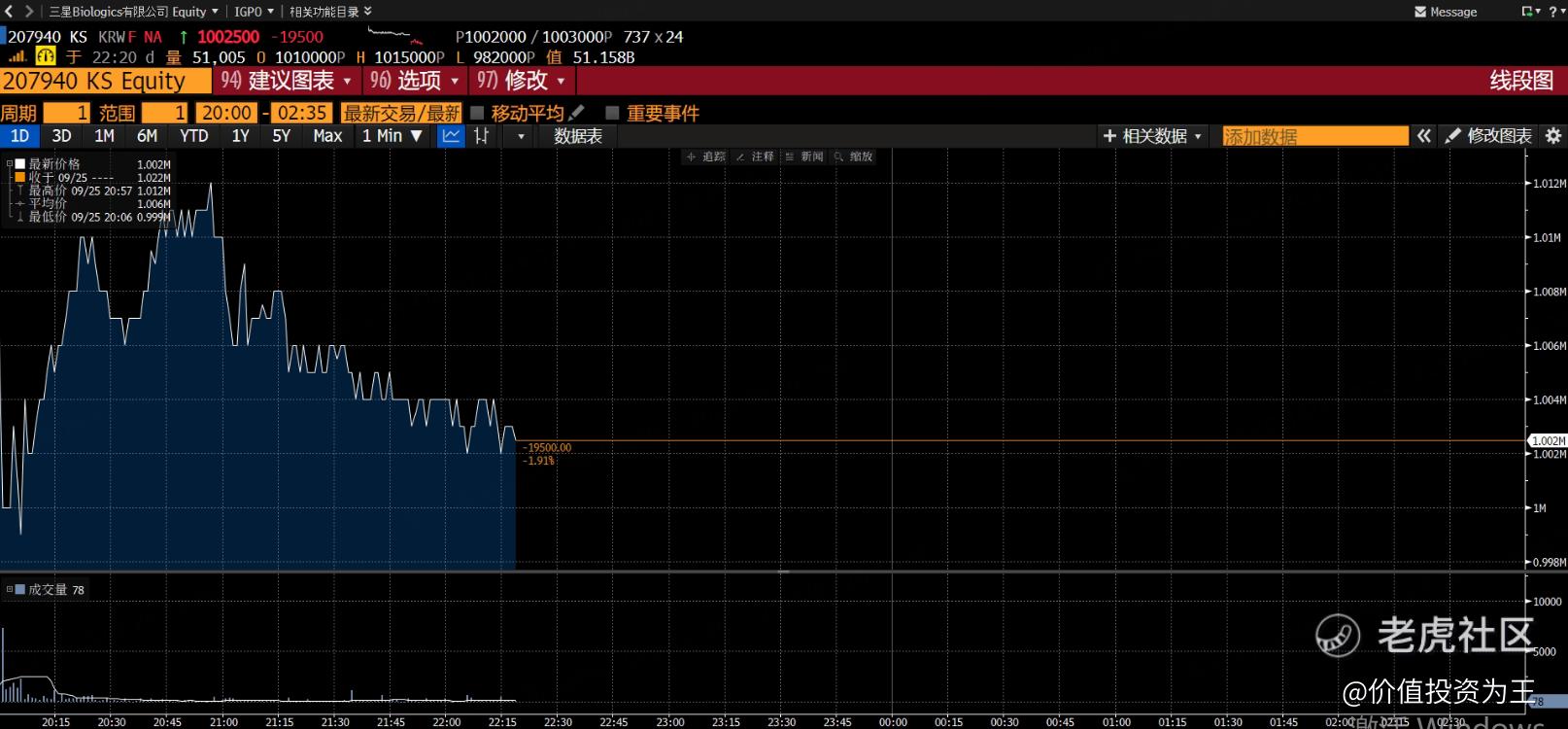
Task: Enable the 重要事件 checkbox
Action: (x=612, y=113)
